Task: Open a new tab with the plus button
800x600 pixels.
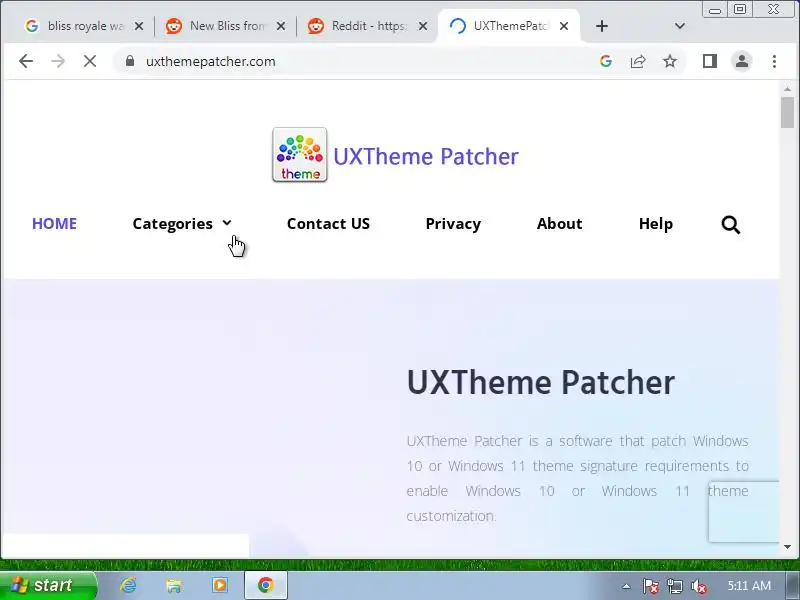Action: click(602, 26)
